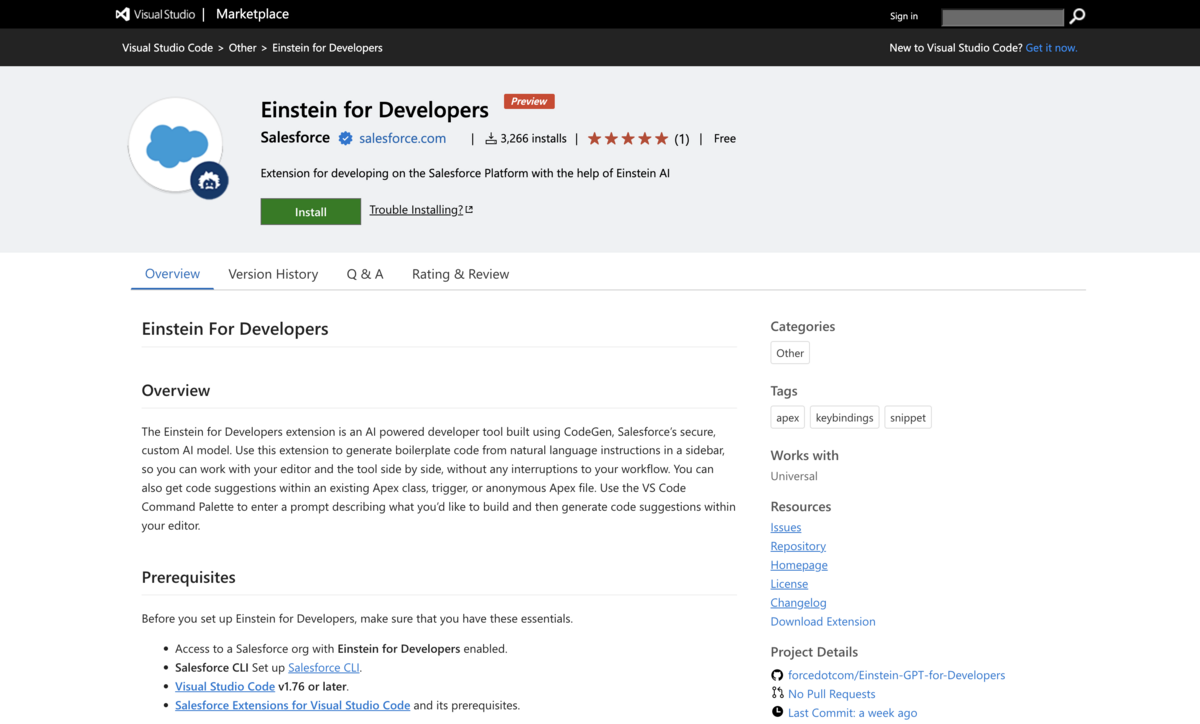This screenshot has height=724, width=1200.
Task: Open the Rating & Review tab
Action: tap(460, 273)
